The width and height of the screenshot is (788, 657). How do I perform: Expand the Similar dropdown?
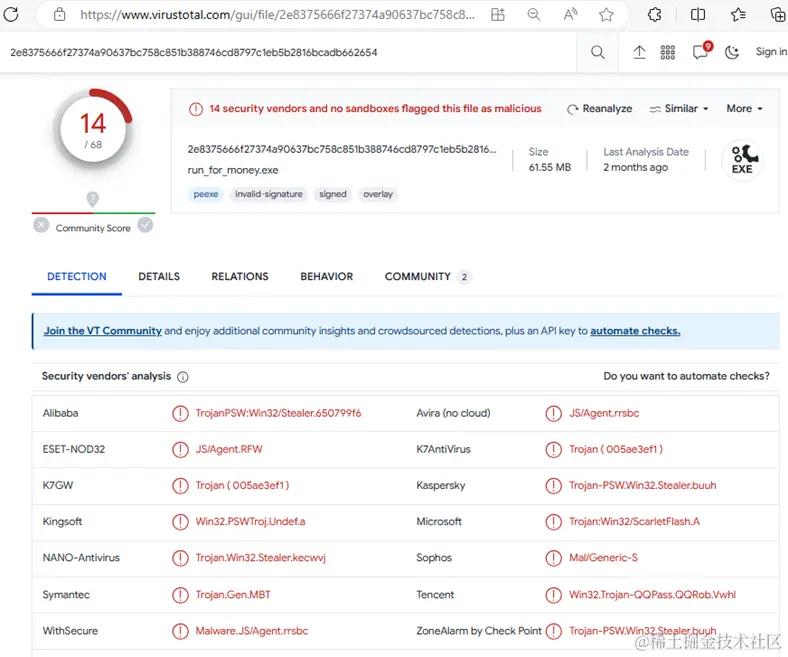(x=679, y=109)
